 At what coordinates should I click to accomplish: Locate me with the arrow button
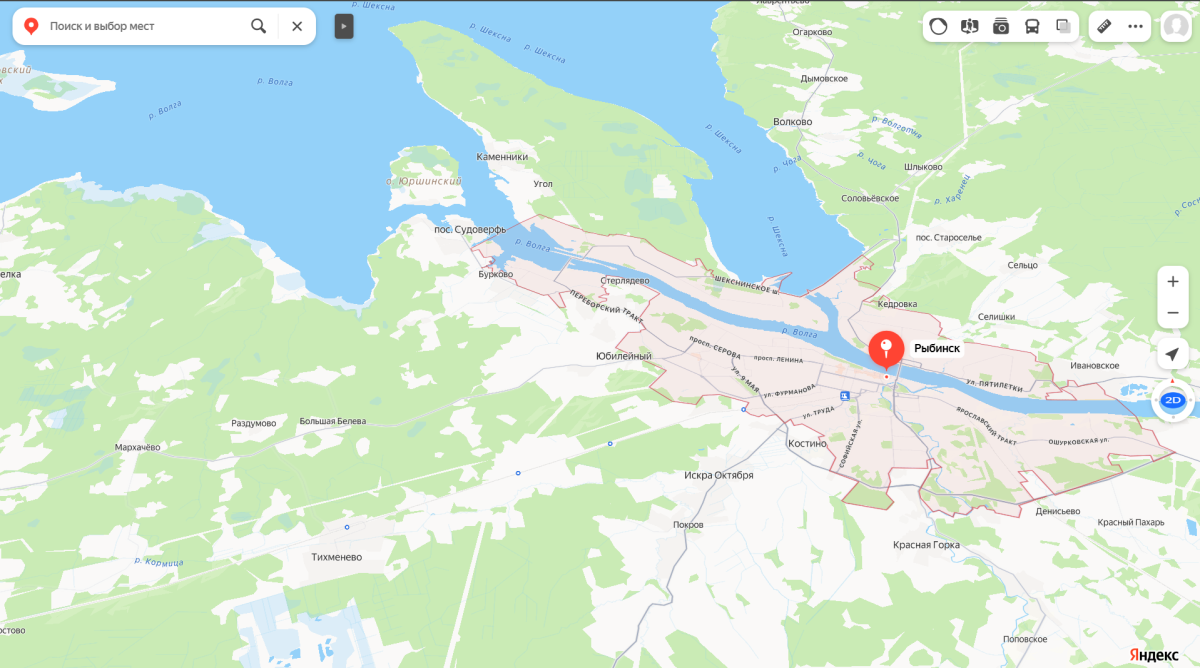pos(1173,353)
